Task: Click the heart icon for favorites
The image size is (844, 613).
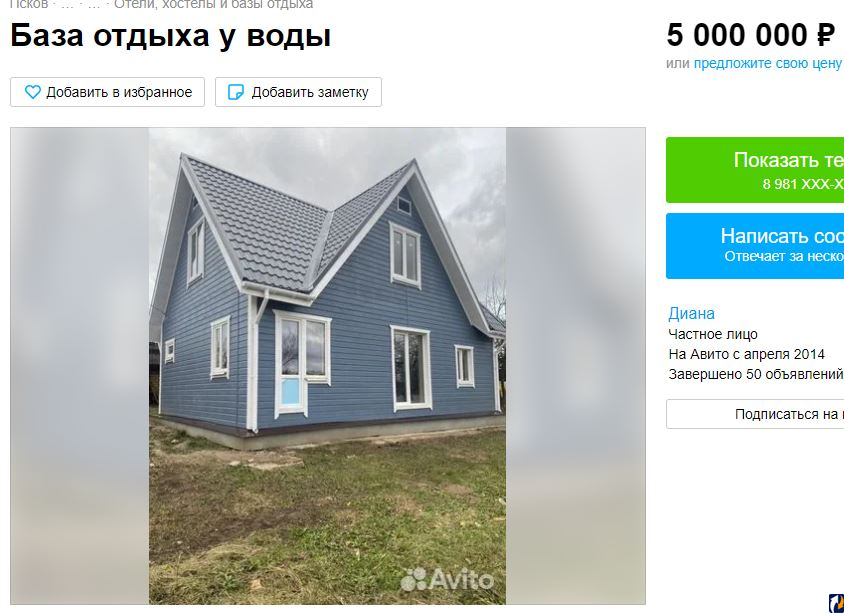Action: tap(32, 92)
